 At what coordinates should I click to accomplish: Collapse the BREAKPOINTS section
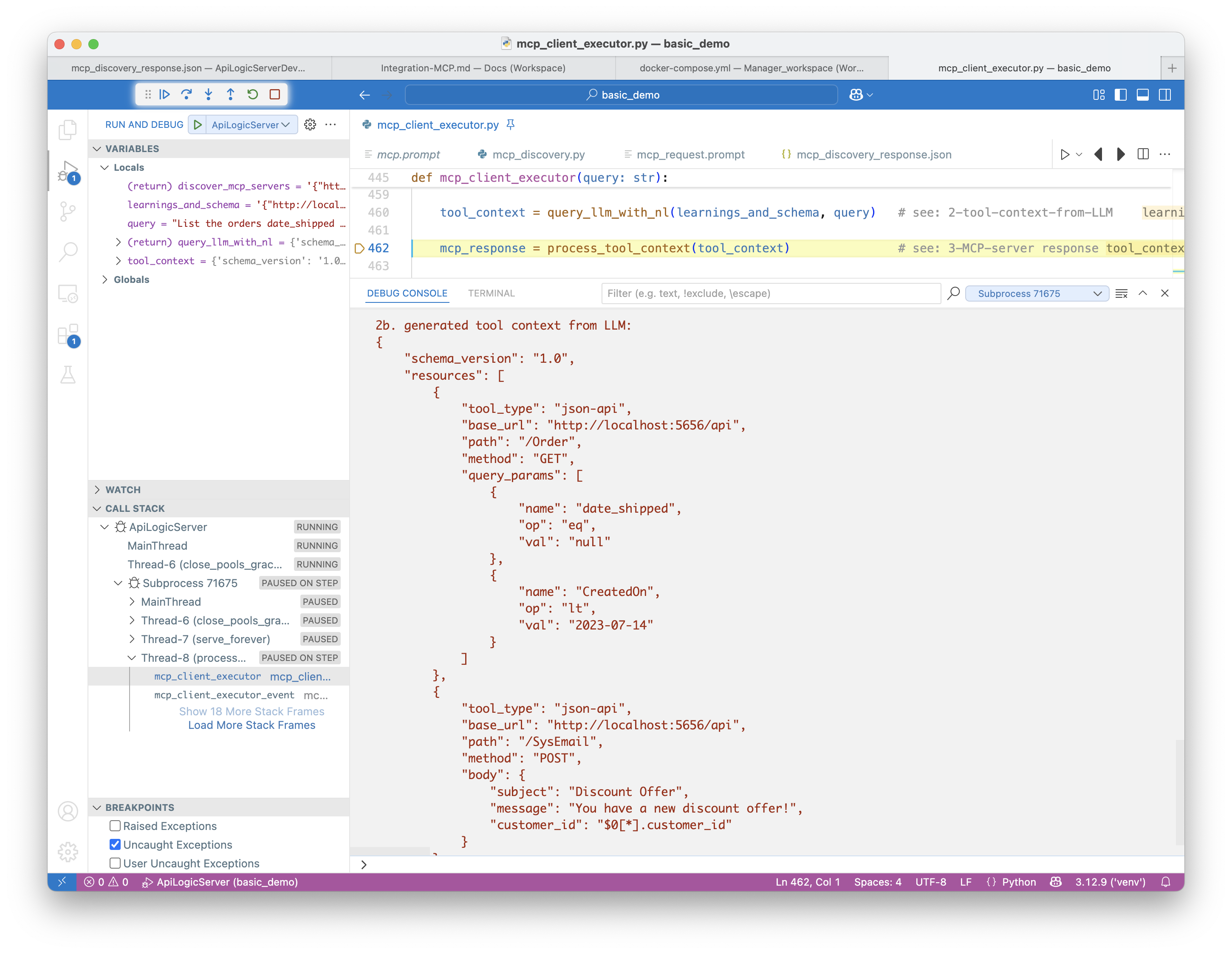pos(97,807)
